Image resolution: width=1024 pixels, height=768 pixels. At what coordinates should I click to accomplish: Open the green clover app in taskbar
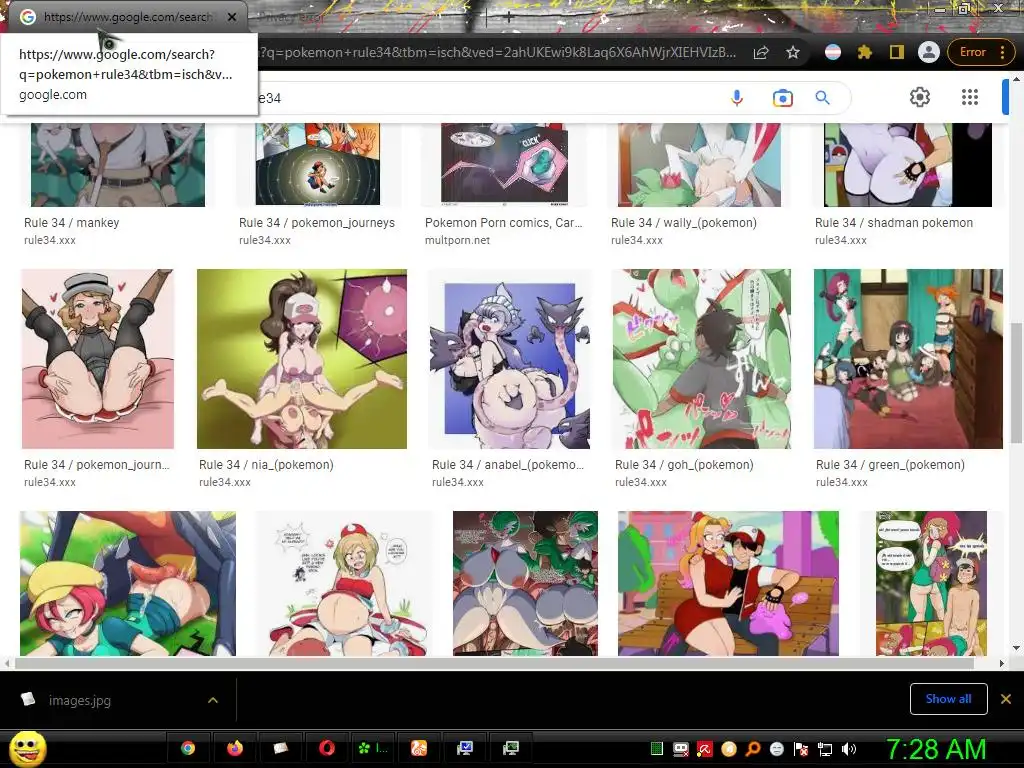coord(373,748)
